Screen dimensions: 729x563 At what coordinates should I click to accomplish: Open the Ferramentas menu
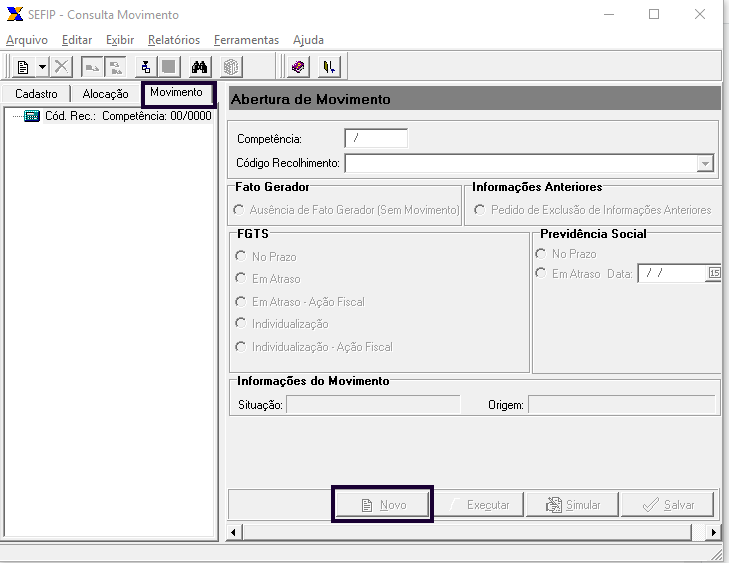click(246, 40)
